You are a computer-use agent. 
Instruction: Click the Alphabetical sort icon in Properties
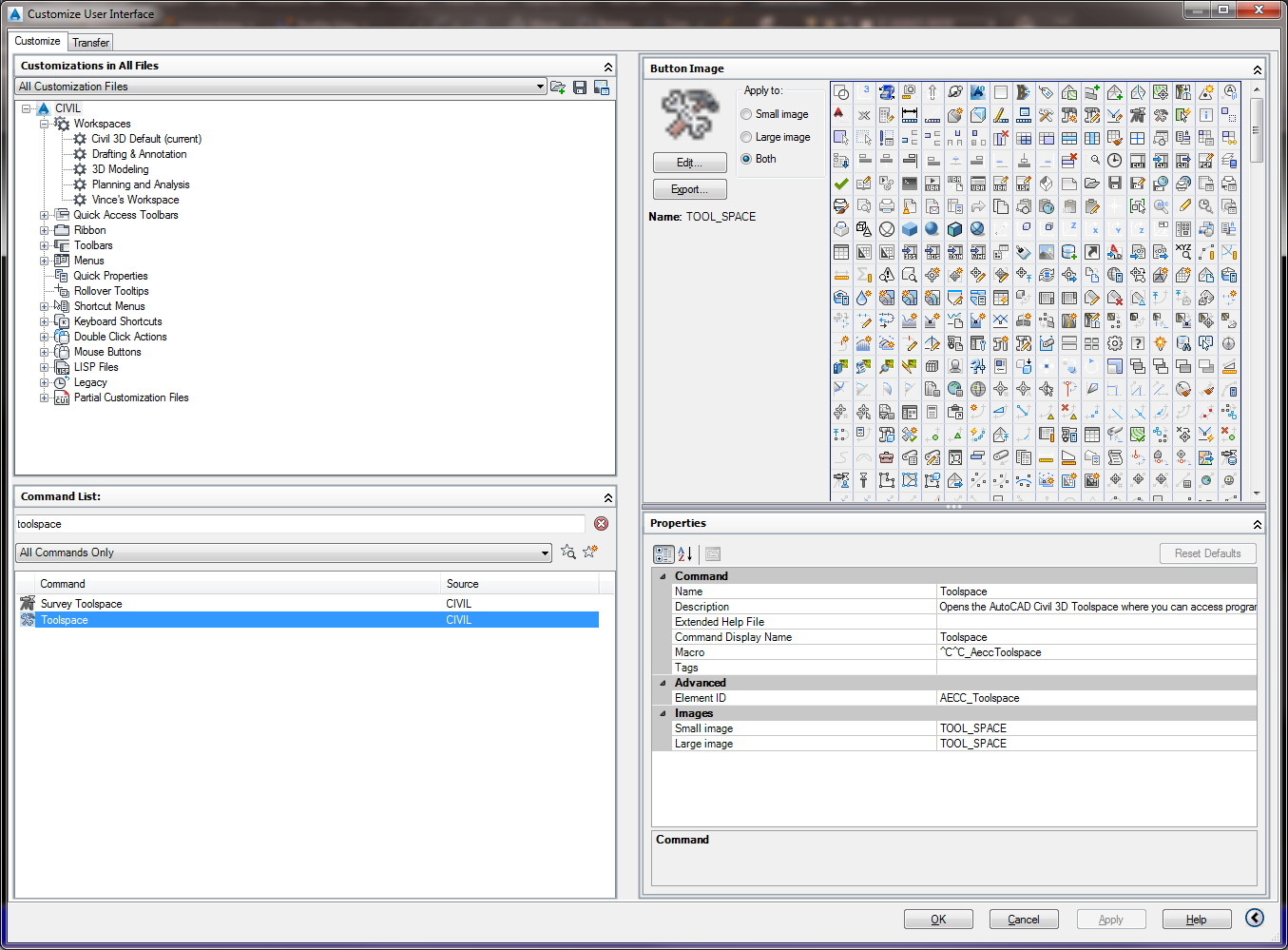(683, 553)
